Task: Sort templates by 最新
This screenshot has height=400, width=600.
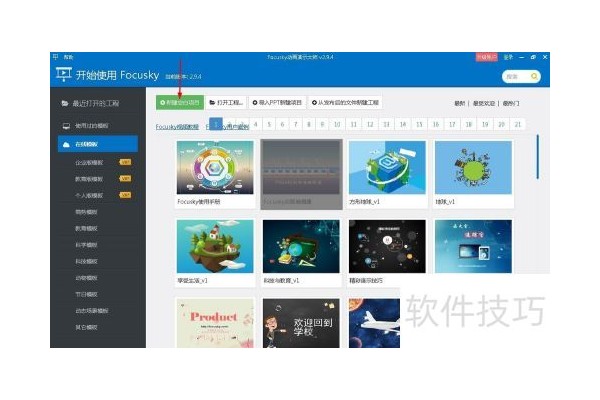Action: click(459, 103)
